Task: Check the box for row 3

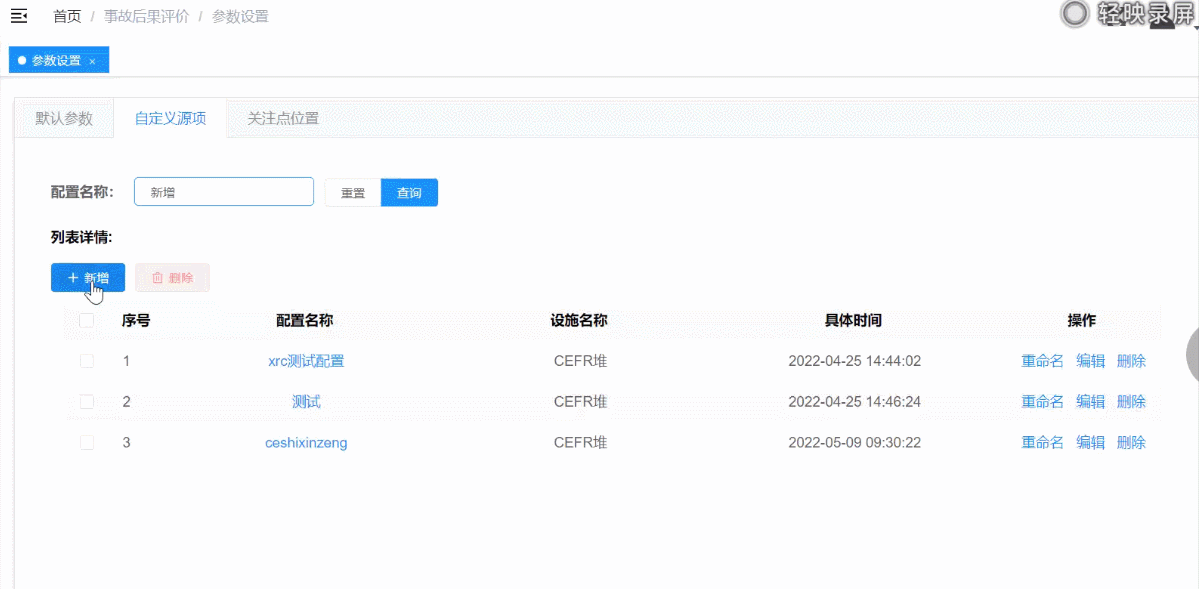Action: point(87,442)
